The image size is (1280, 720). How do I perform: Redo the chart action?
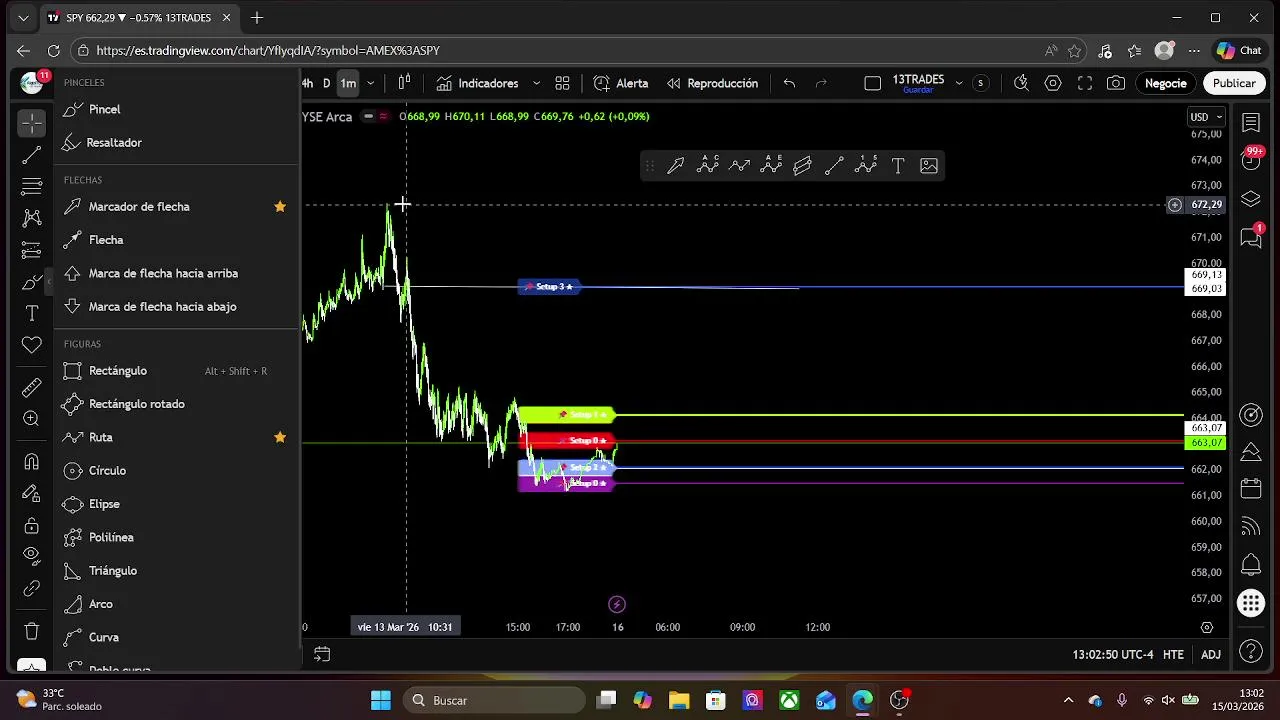click(821, 83)
